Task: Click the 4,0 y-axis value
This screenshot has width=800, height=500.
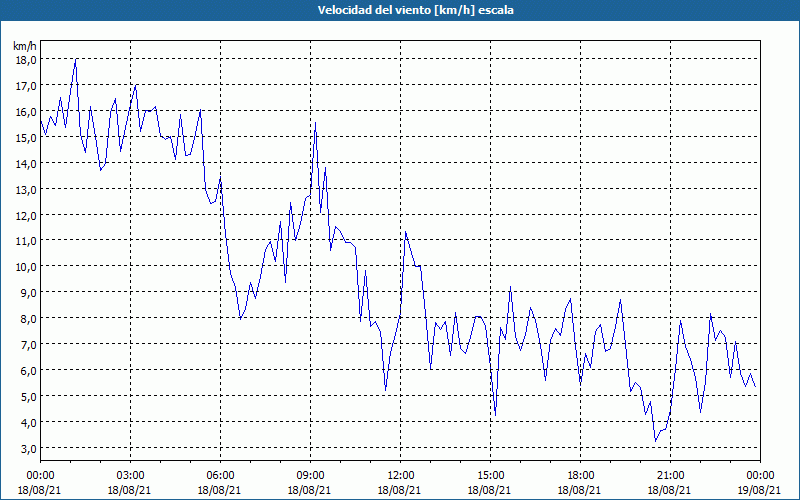Action: (x=28, y=423)
